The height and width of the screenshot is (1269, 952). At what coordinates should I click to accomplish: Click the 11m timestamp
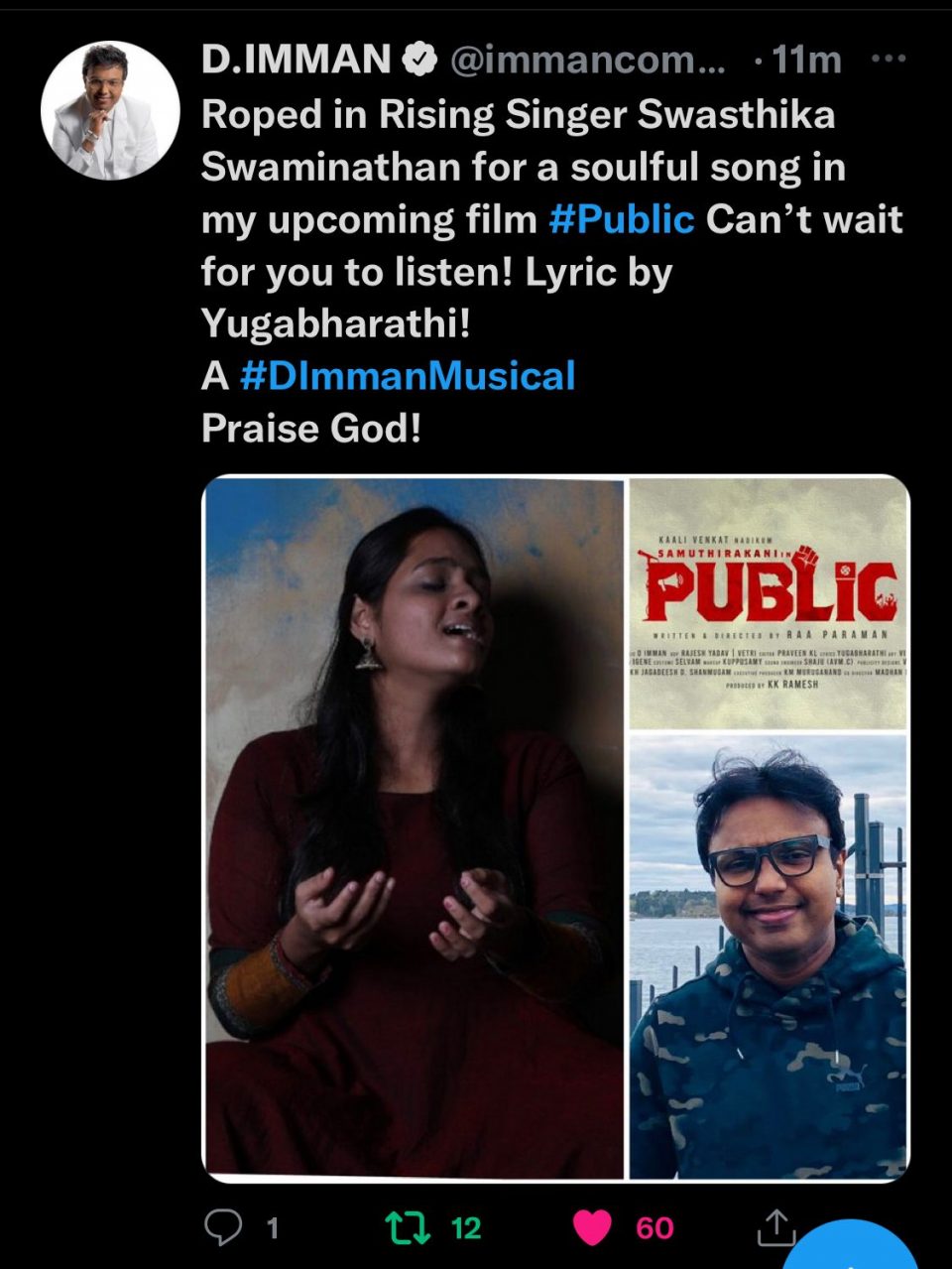[x=806, y=61]
